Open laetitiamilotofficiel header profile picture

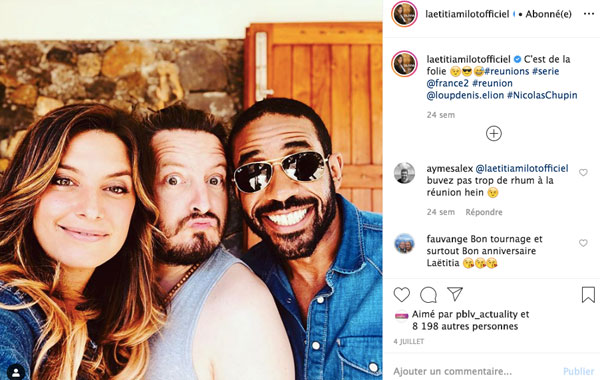click(404, 14)
